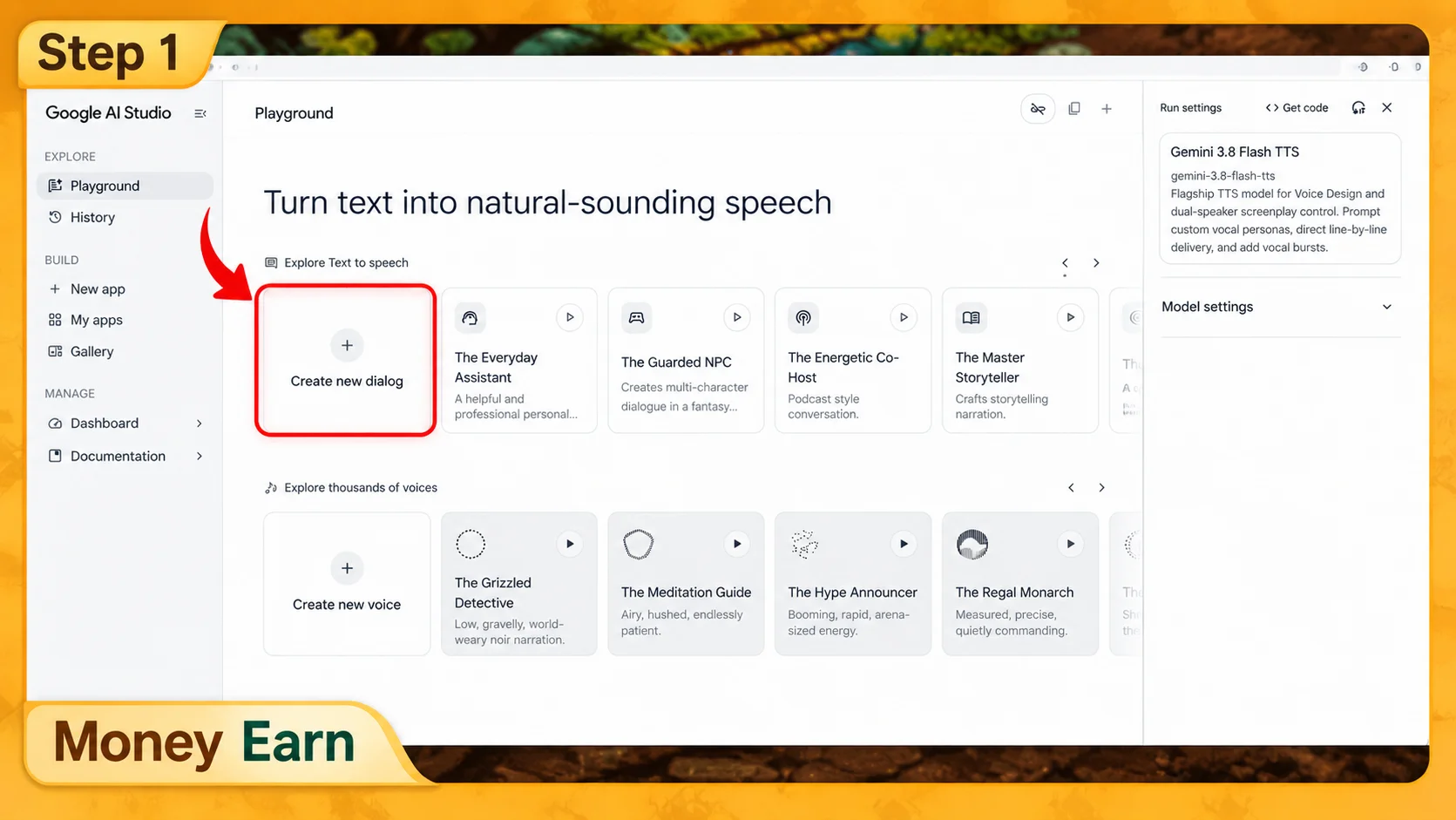Viewport: 1456px width, 820px height.
Task: Play The Hype Announcer voice
Action: 904,544
